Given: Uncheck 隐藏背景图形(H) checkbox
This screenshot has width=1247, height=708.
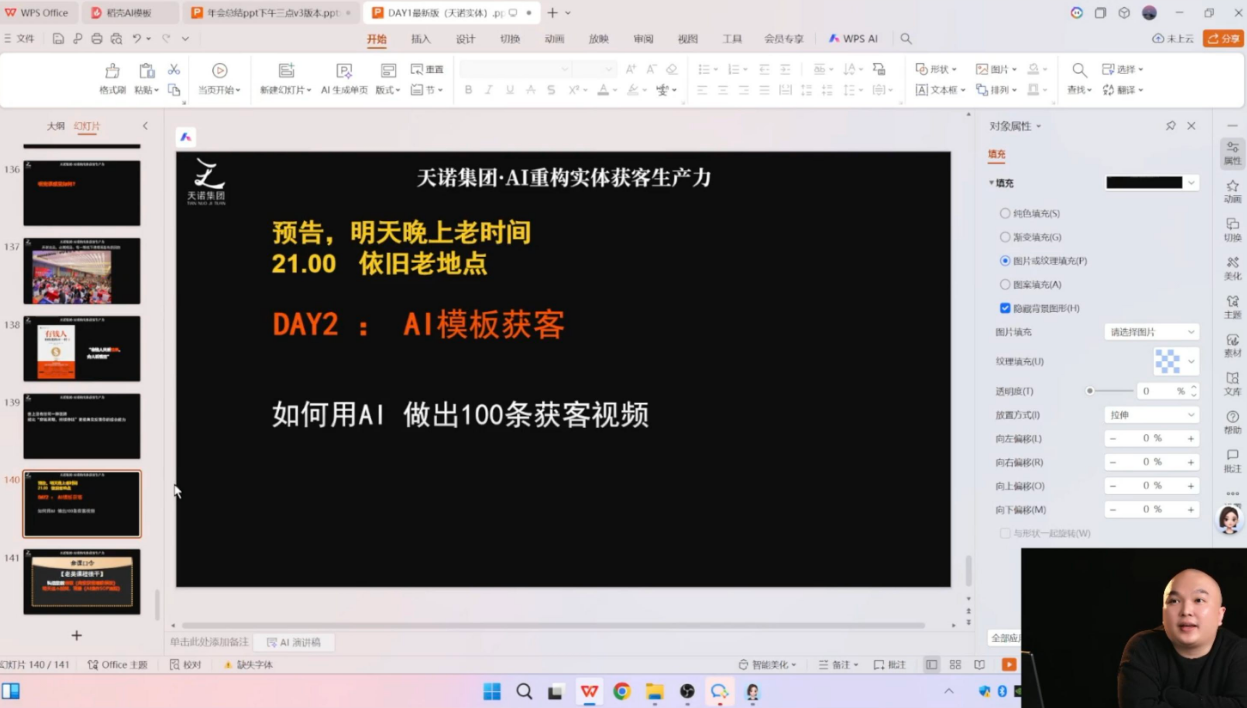Looking at the screenshot, I should [x=1005, y=308].
